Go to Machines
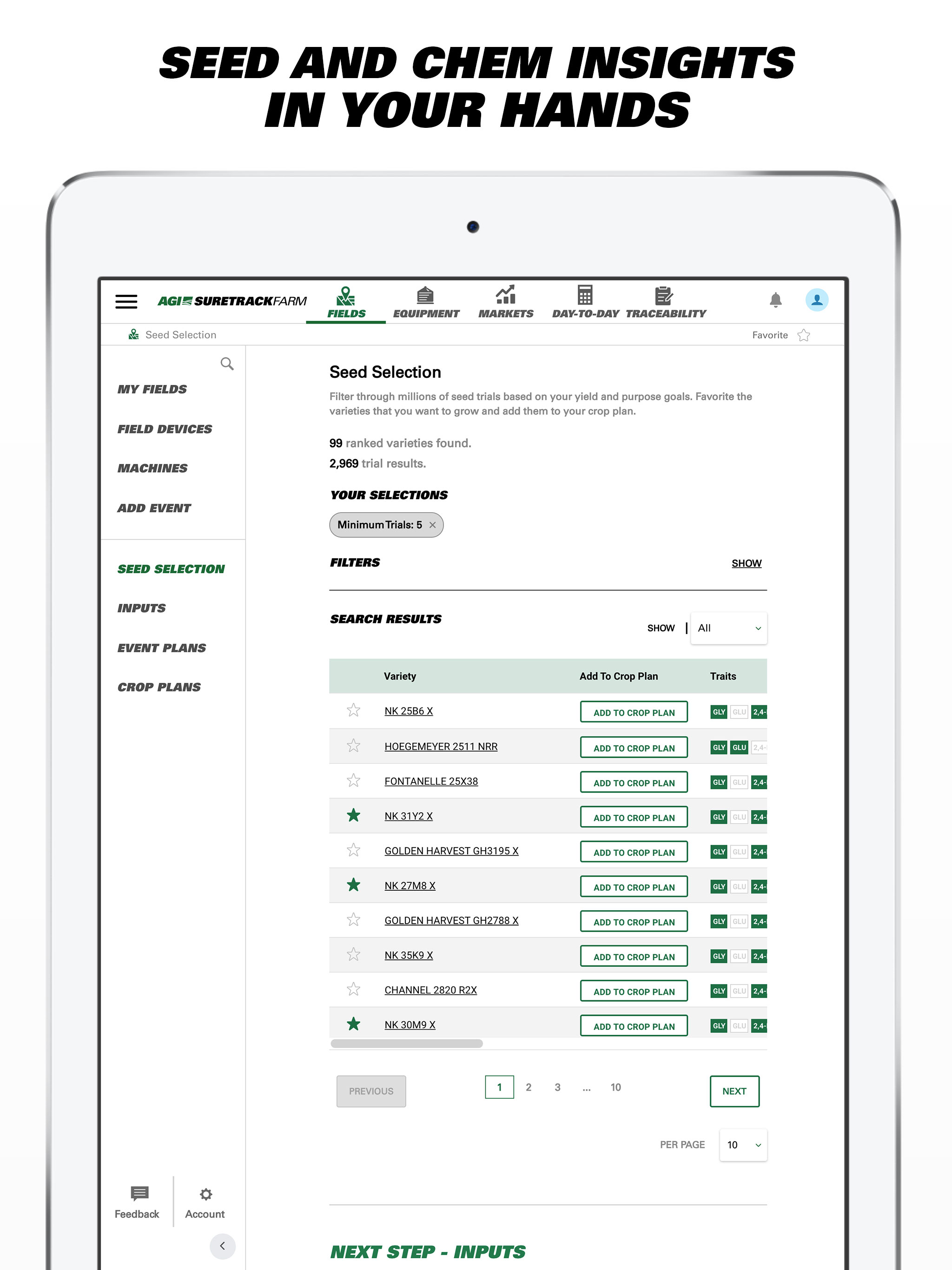Viewport: 952px width, 1270px height. pos(152,469)
